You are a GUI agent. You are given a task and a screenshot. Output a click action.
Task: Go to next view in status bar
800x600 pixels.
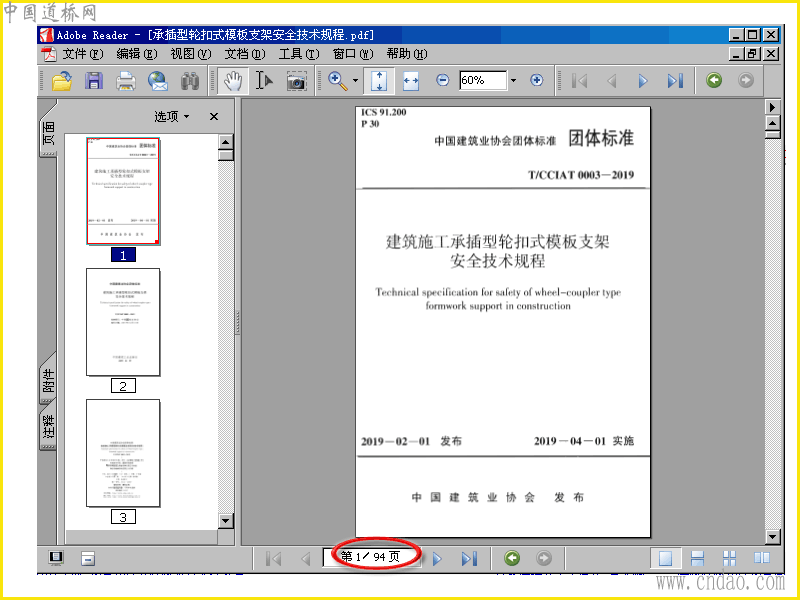pos(544,558)
